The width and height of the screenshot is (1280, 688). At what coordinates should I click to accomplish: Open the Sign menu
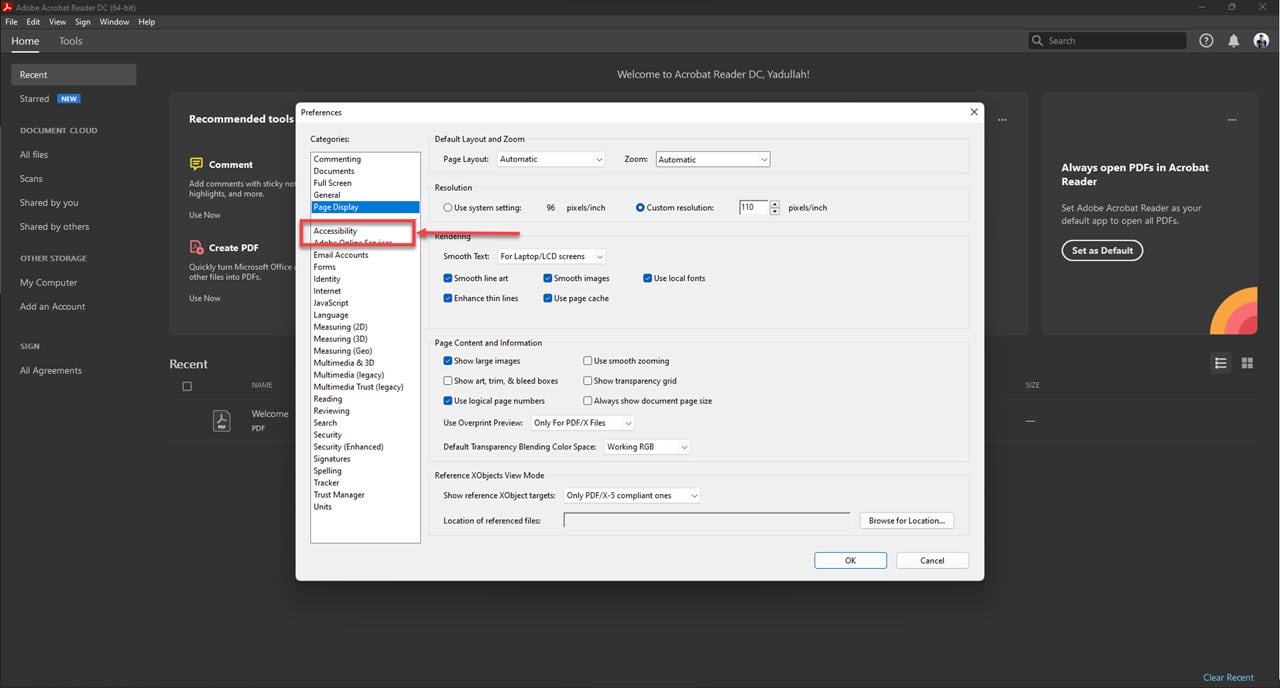tap(82, 22)
